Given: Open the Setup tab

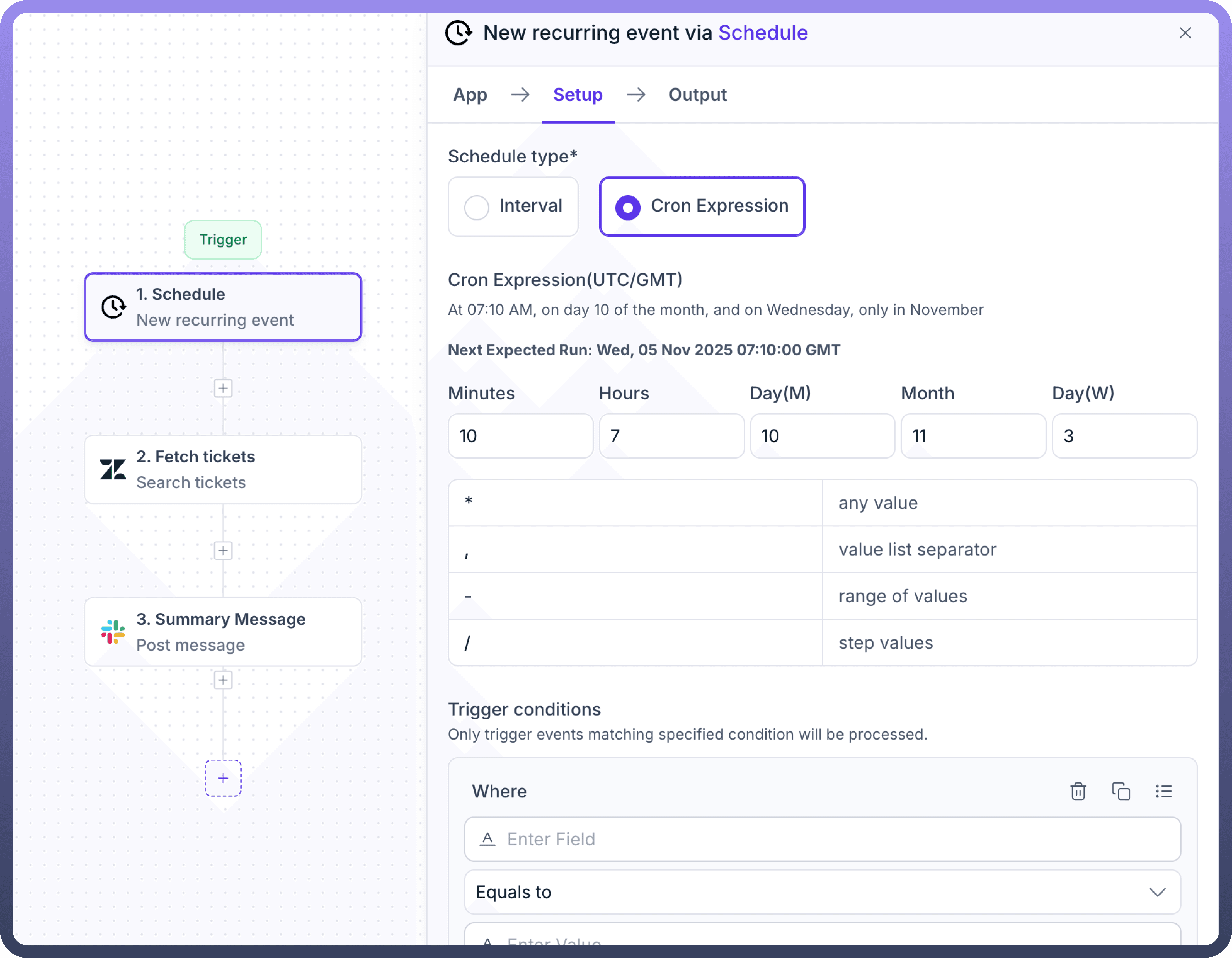Looking at the screenshot, I should pos(577,95).
